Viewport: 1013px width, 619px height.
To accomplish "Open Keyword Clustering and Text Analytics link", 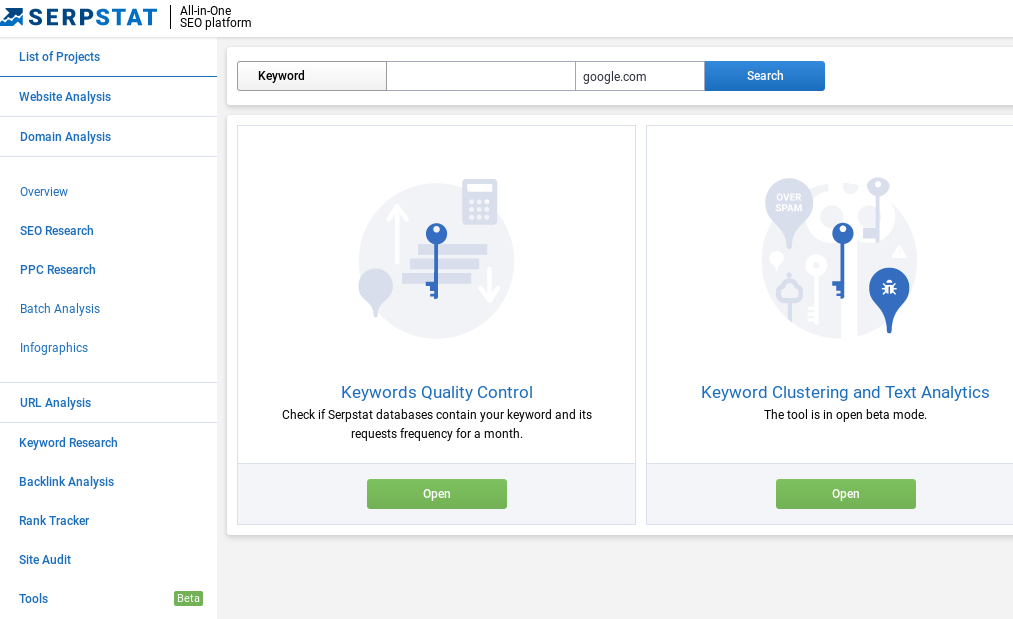I will pyautogui.click(x=845, y=392).
